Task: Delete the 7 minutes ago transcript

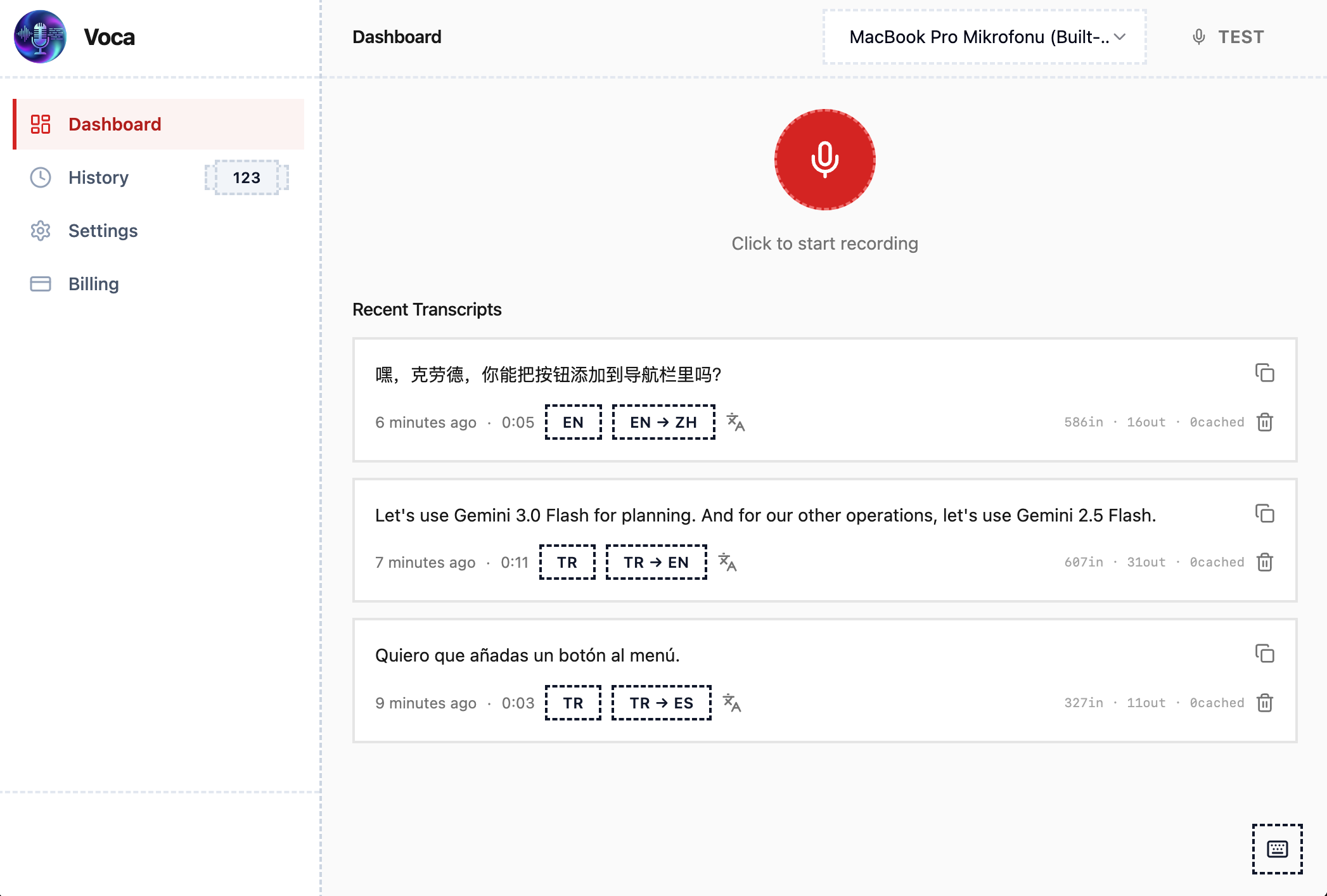Action: 1264,562
